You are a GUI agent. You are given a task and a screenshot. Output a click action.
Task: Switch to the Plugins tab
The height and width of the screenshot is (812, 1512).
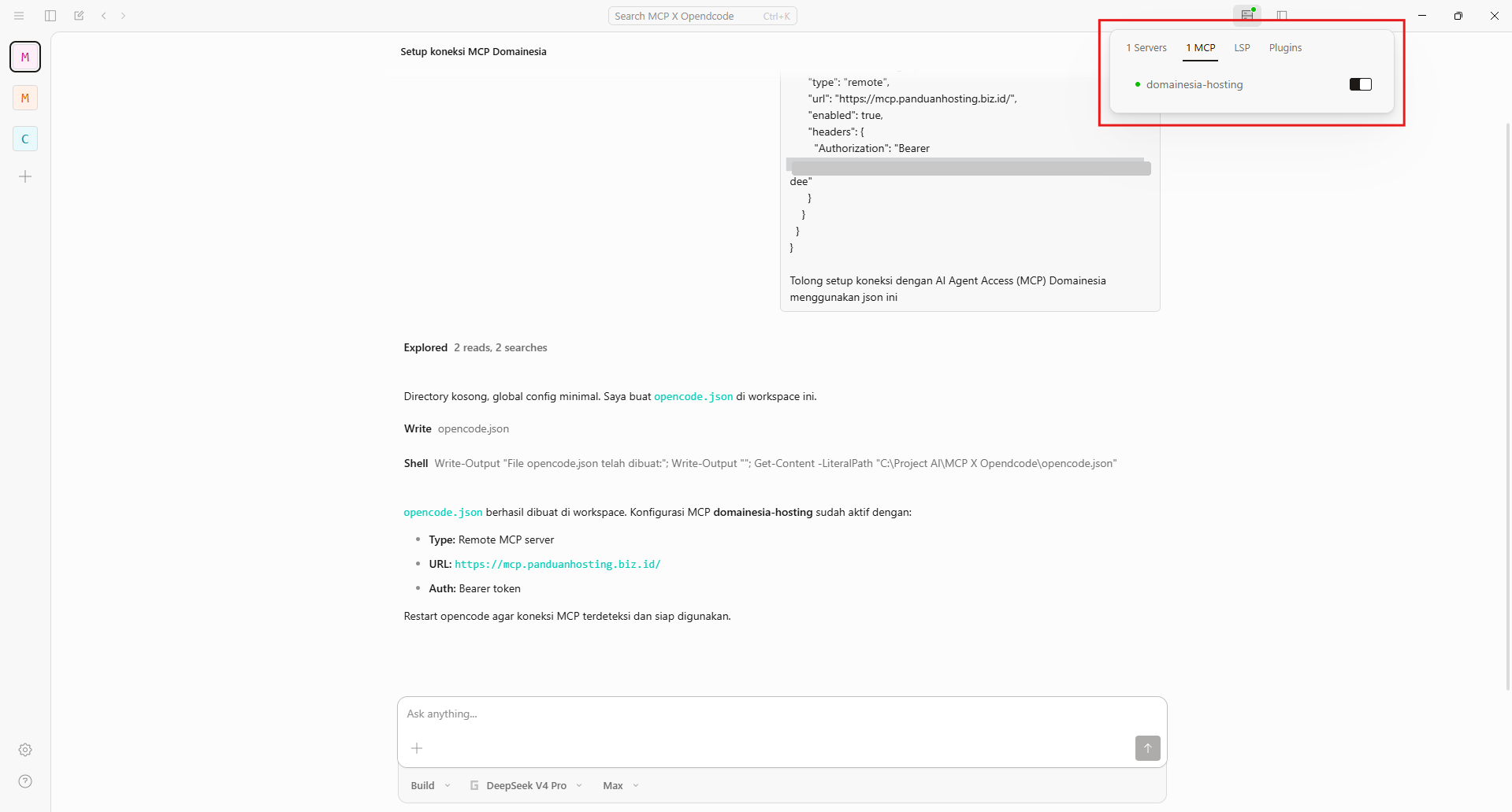(x=1285, y=48)
